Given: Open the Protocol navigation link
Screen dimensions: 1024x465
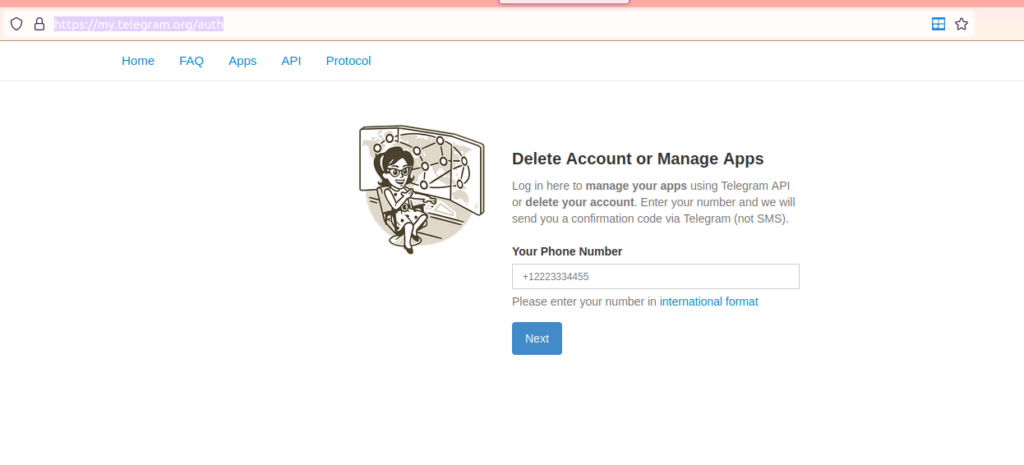Looking at the screenshot, I should pos(348,61).
